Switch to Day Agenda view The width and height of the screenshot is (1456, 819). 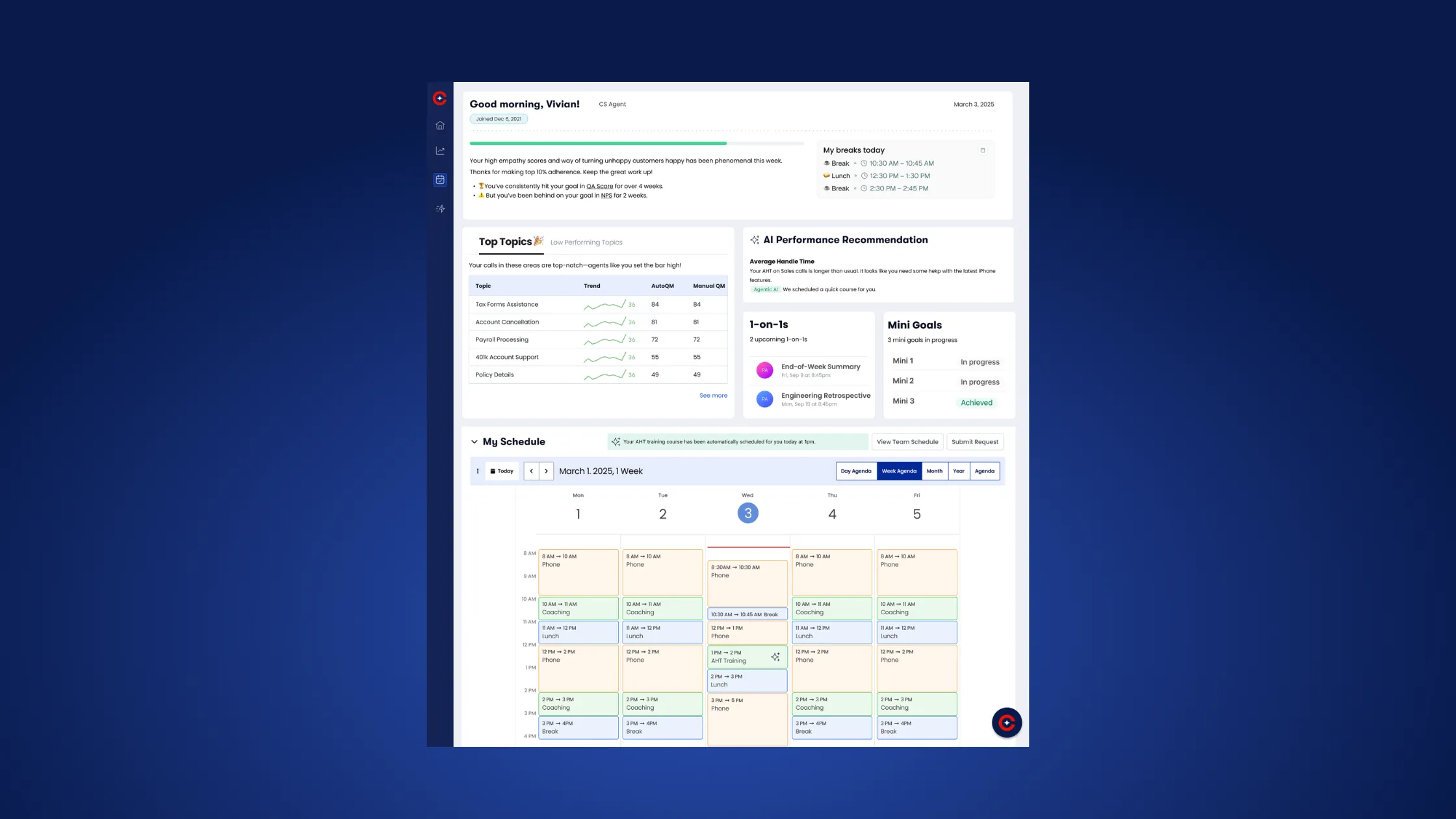(x=855, y=471)
